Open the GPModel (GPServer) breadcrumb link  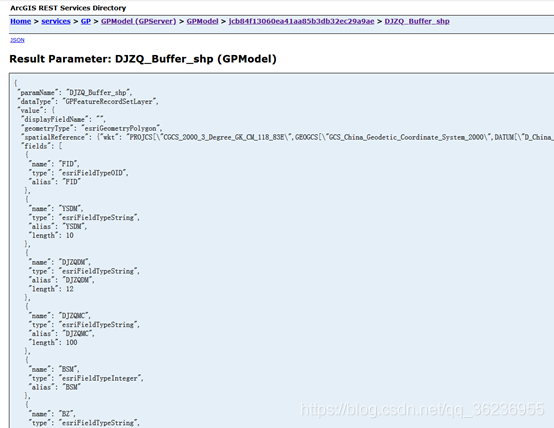(x=138, y=21)
